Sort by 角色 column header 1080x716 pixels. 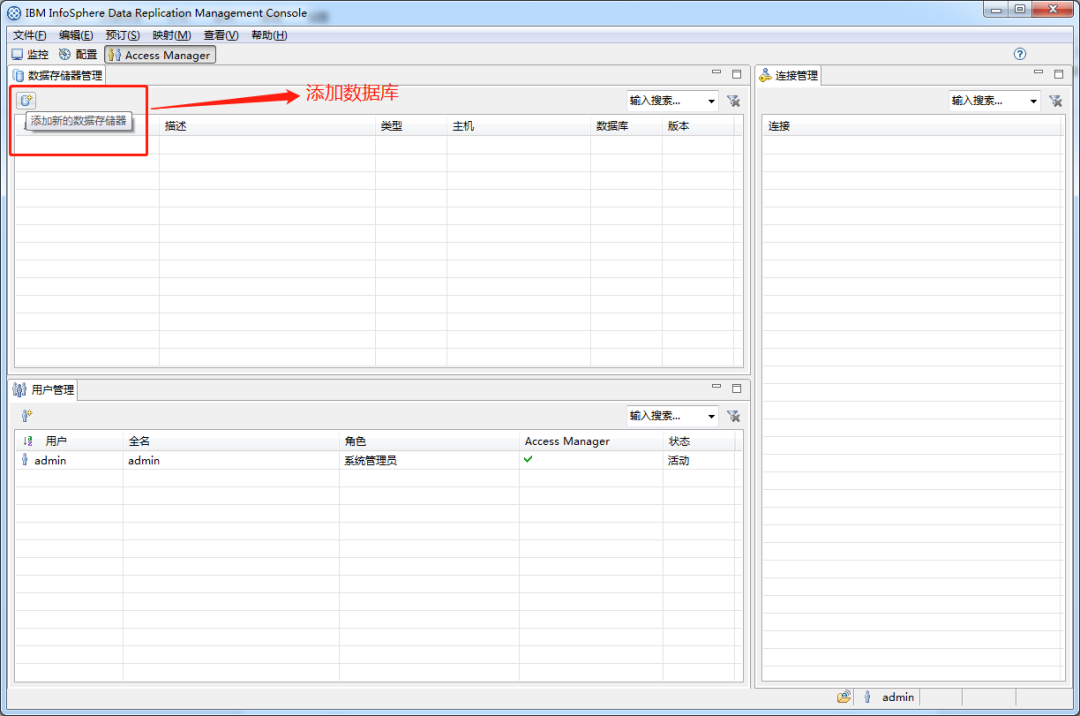click(429, 441)
